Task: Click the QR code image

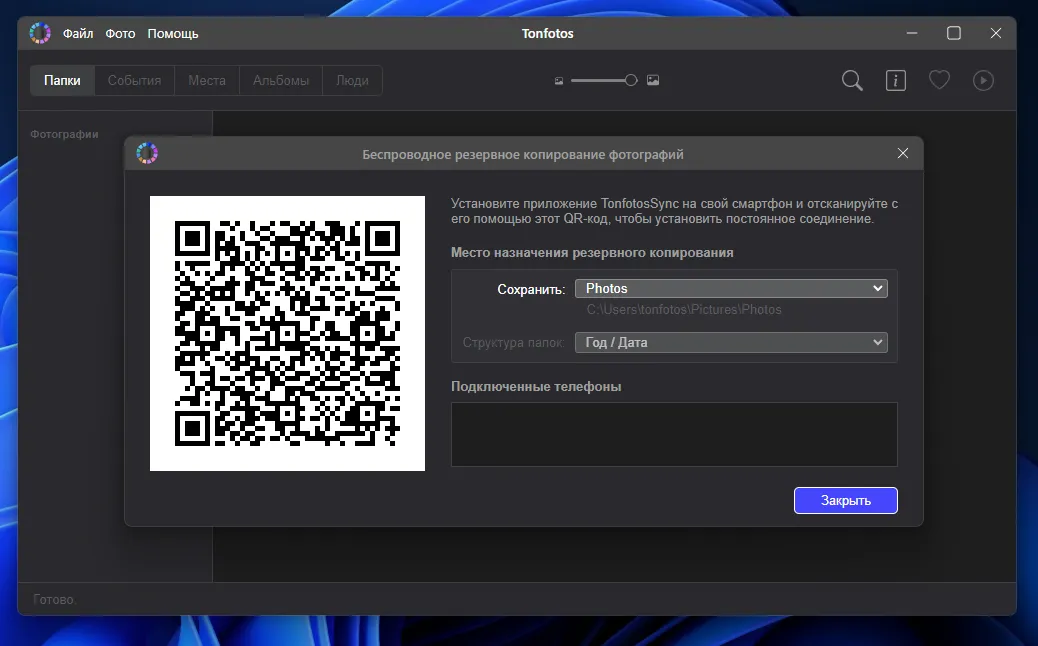Action: (287, 334)
